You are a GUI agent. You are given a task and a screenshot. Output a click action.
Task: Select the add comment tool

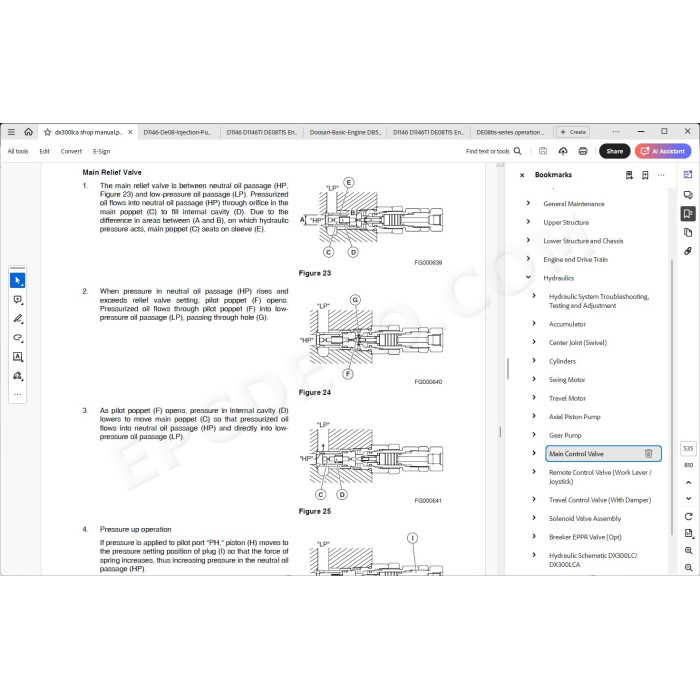pos(18,300)
